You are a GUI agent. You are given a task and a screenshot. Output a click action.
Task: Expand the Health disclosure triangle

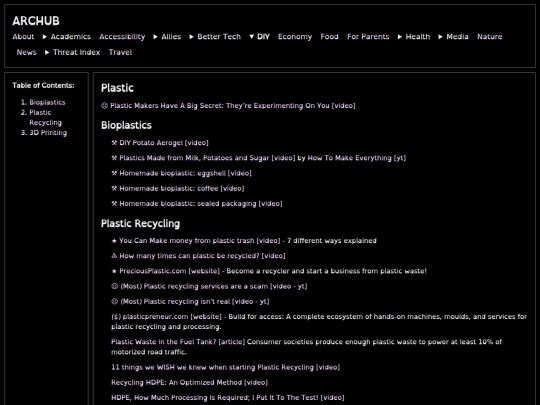[399, 37]
